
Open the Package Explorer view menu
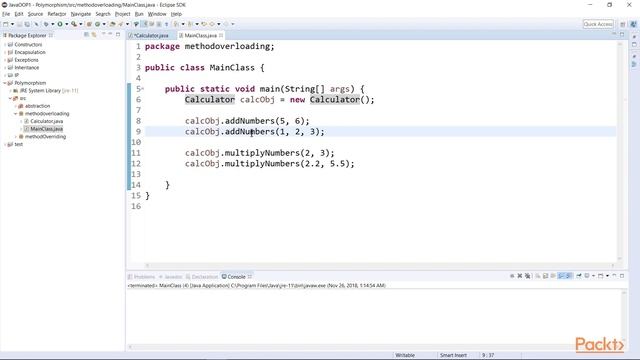pyautogui.click(x=103, y=34)
